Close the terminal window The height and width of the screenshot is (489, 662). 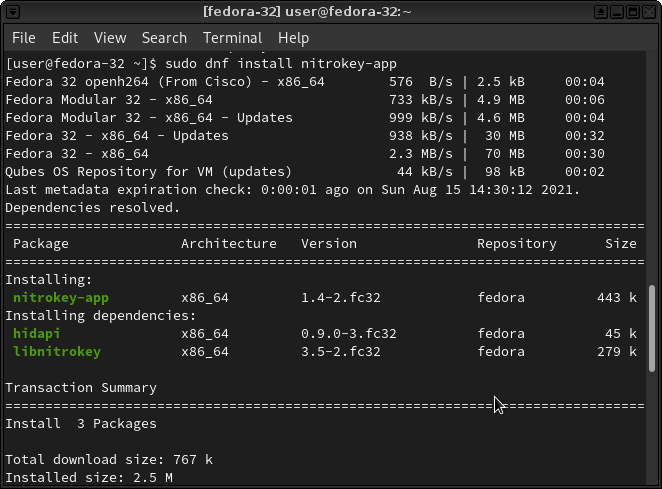pyautogui.click(x=648, y=12)
